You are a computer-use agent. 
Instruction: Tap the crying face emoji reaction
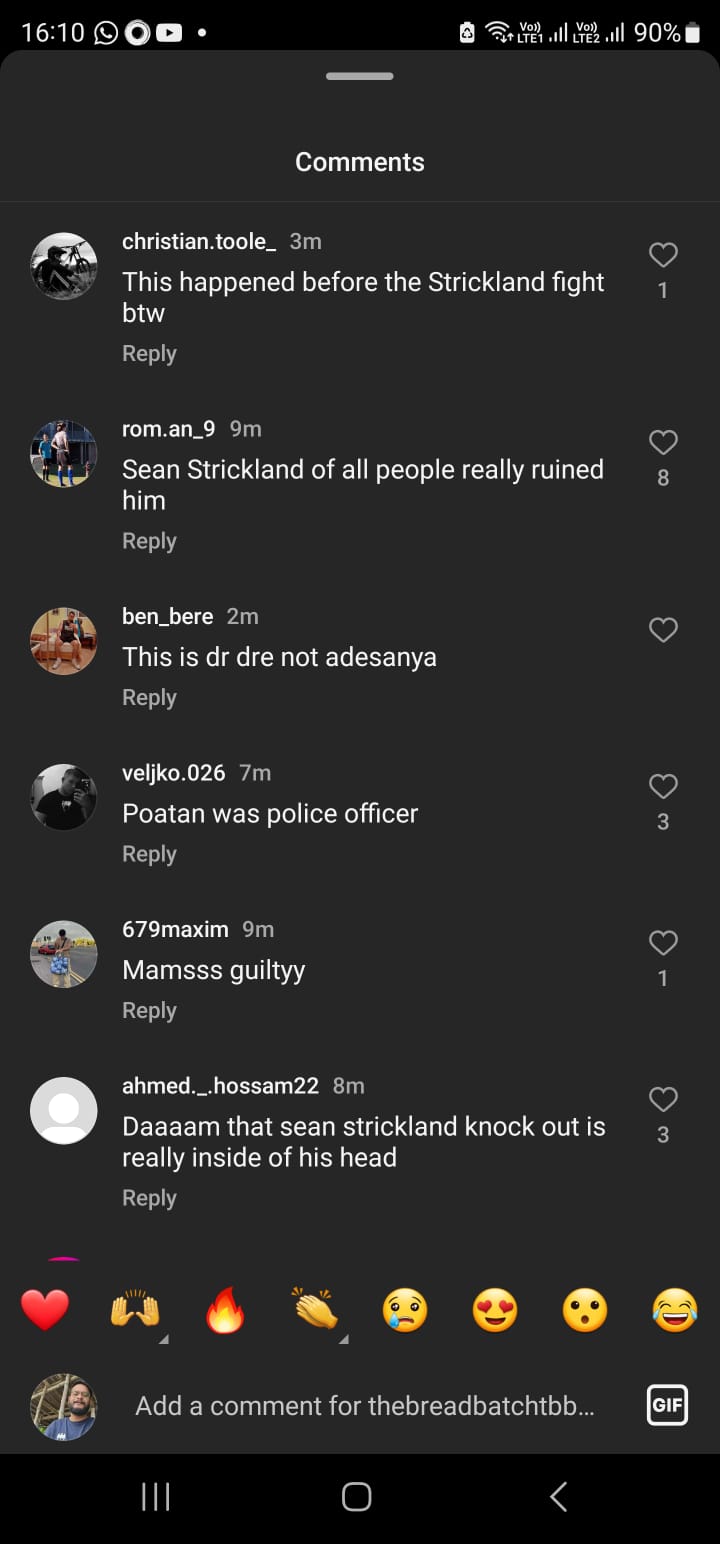point(405,1310)
